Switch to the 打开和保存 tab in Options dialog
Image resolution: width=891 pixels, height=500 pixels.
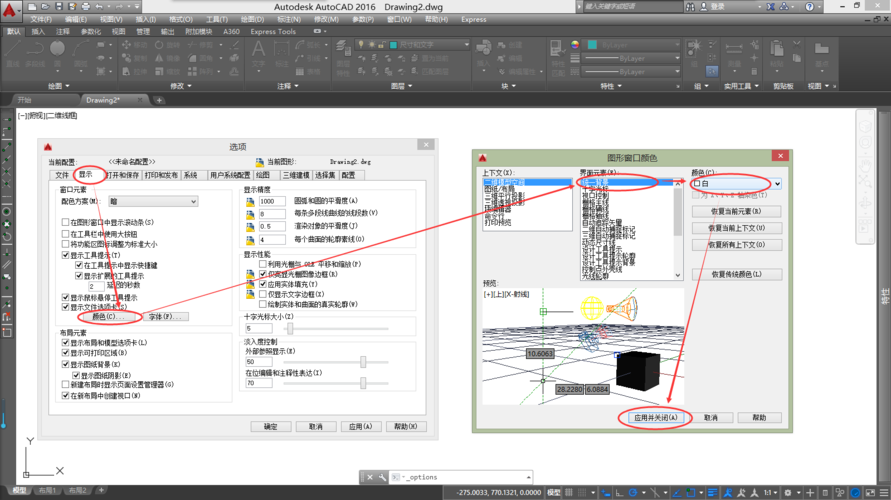pos(122,175)
